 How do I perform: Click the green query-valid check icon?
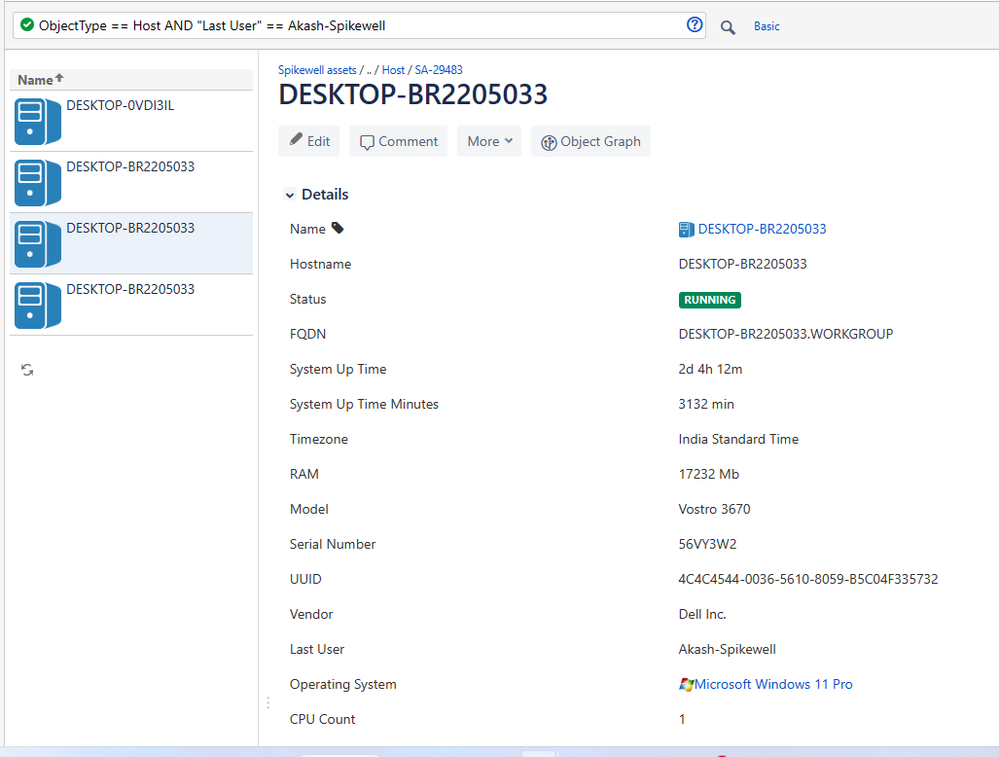27,25
